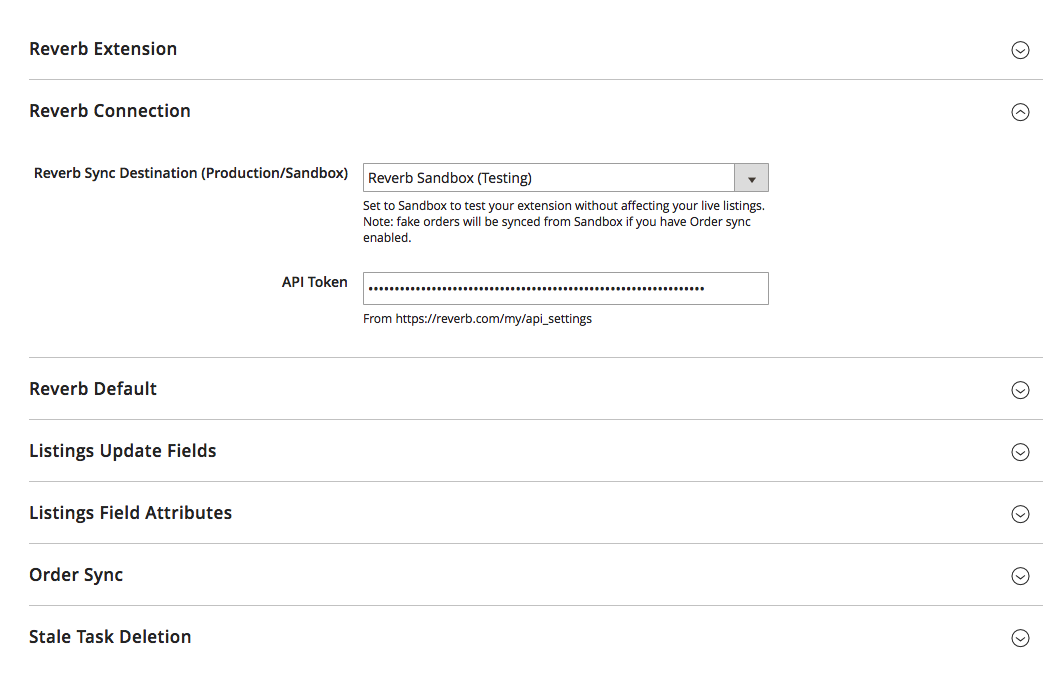Click chevron icon beside Listings Field Attributes

tap(1020, 514)
